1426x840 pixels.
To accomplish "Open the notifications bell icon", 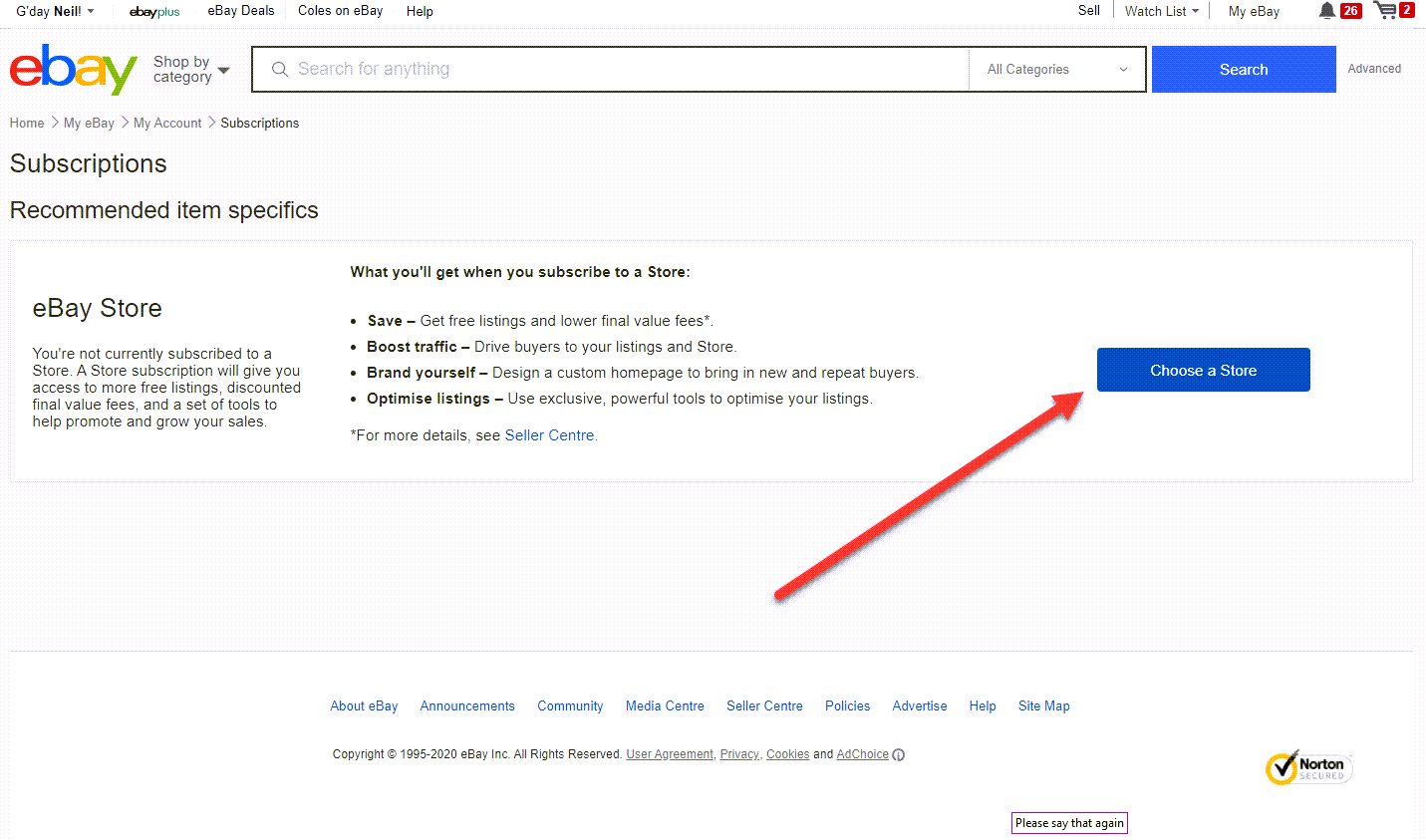I will point(1326,11).
